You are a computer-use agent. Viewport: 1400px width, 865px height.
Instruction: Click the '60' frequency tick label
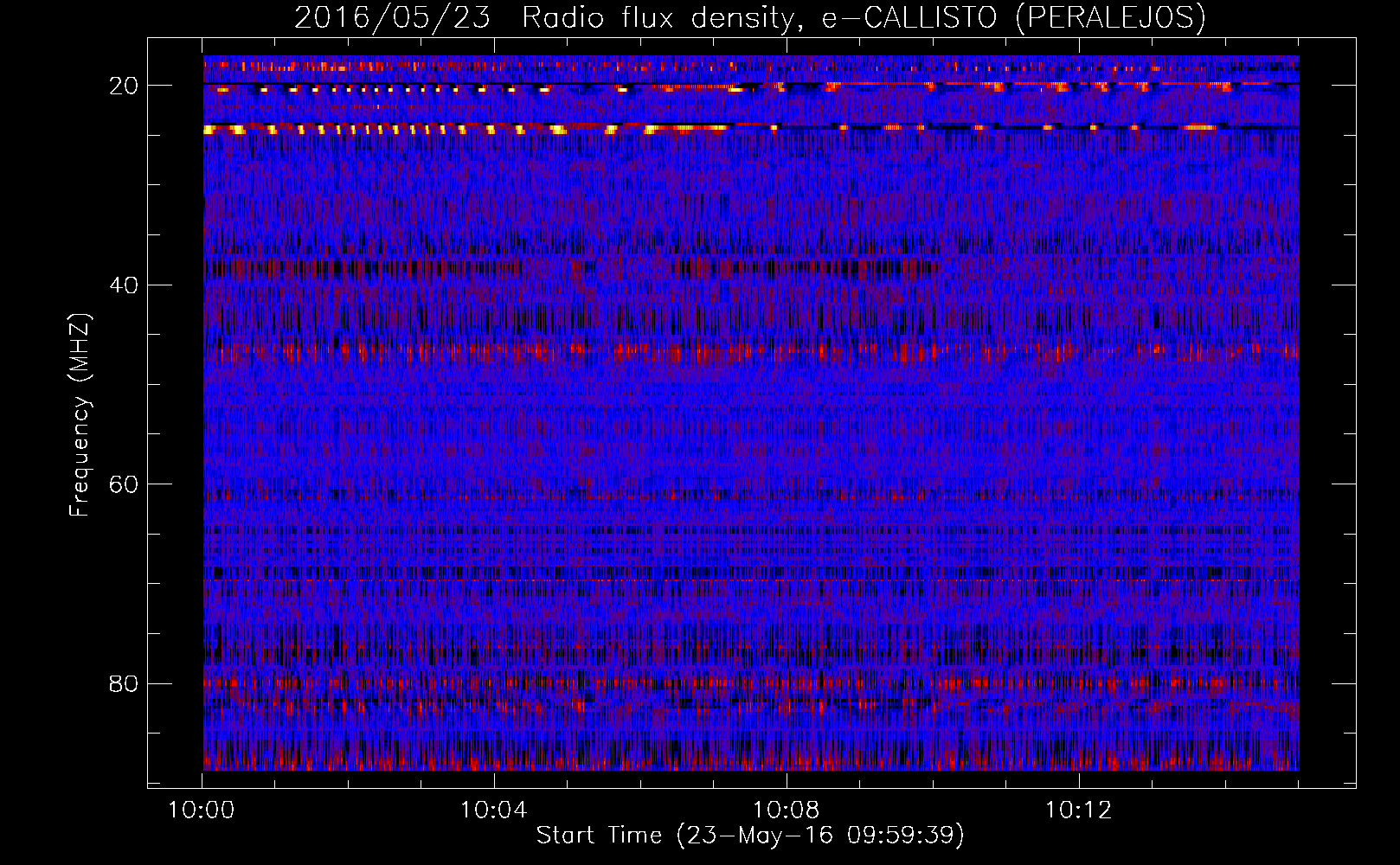pyautogui.click(x=124, y=484)
